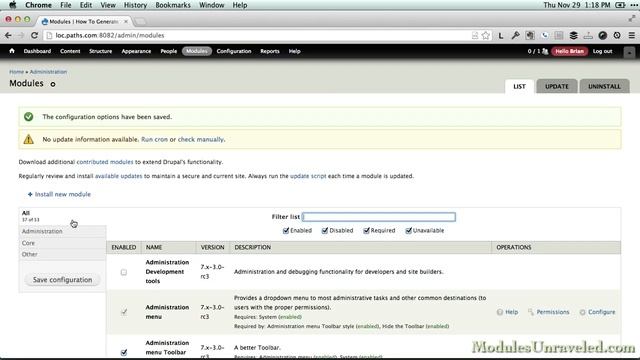Click the Configure link for Administration menu

tap(602, 312)
